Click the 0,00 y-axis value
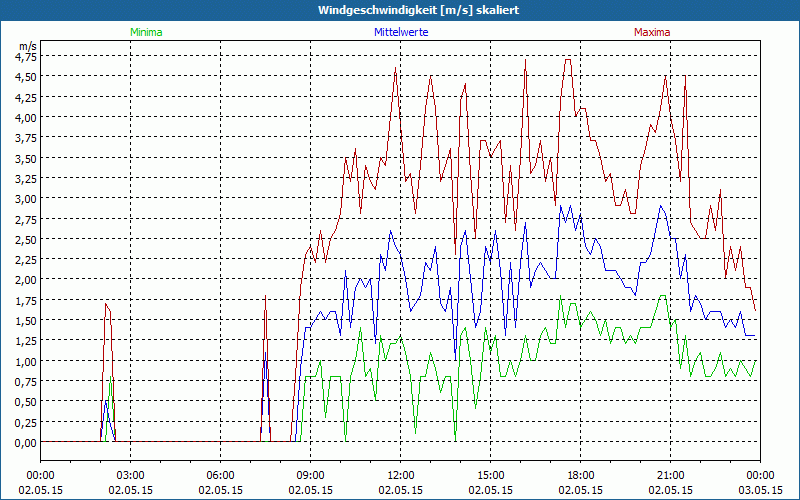Image resolution: width=800 pixels, height=500 pixels. tap(26, 443)
